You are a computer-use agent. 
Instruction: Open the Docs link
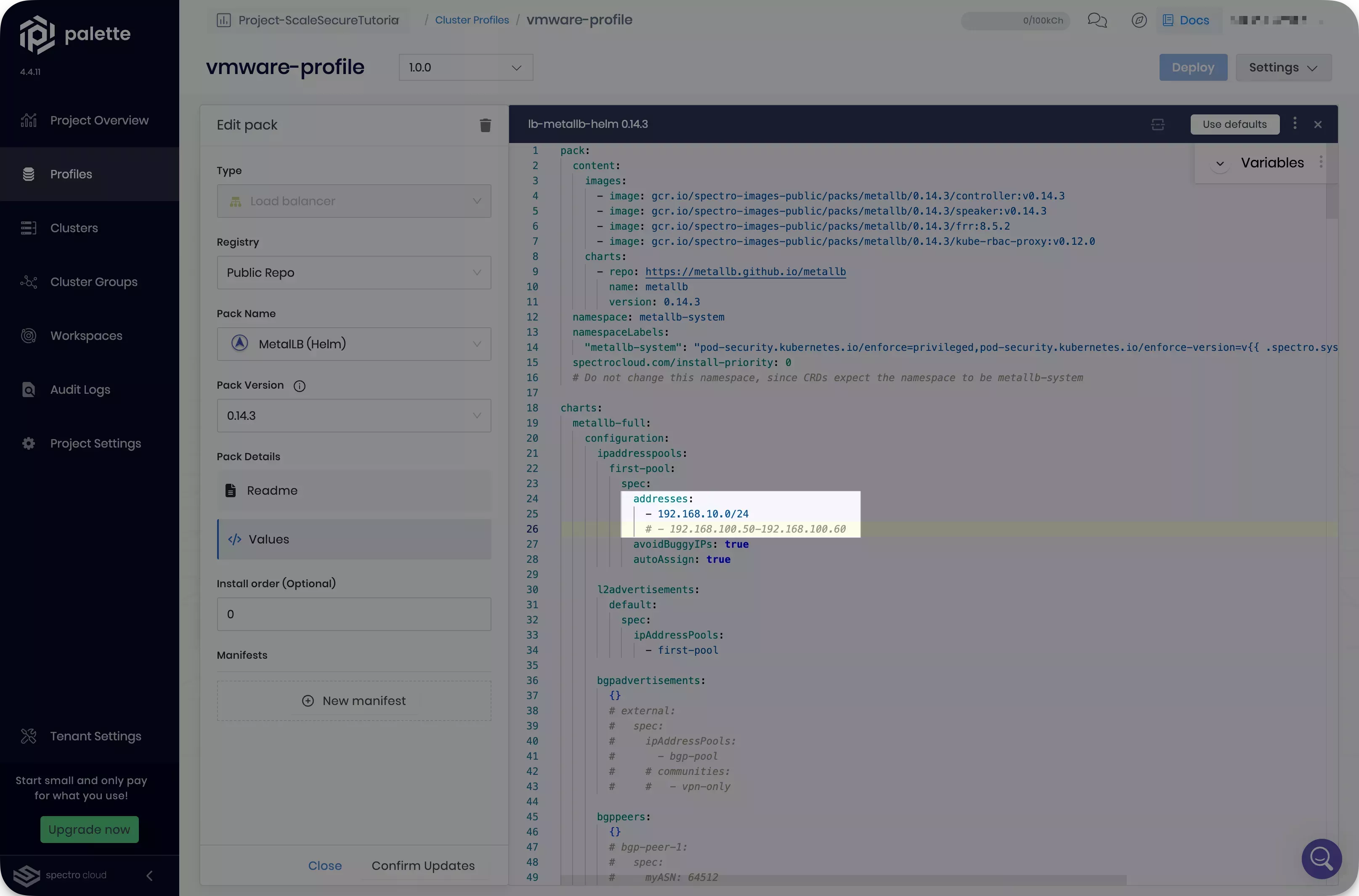click(1186, 21)
